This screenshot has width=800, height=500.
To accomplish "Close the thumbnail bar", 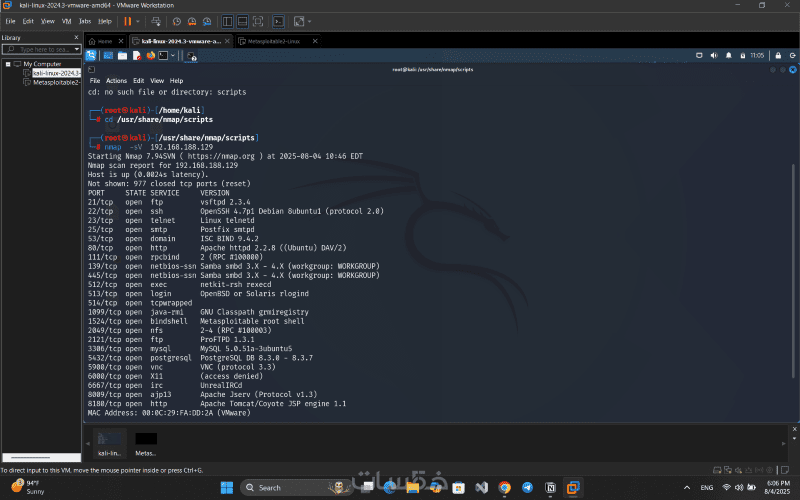I will point(794,430).
